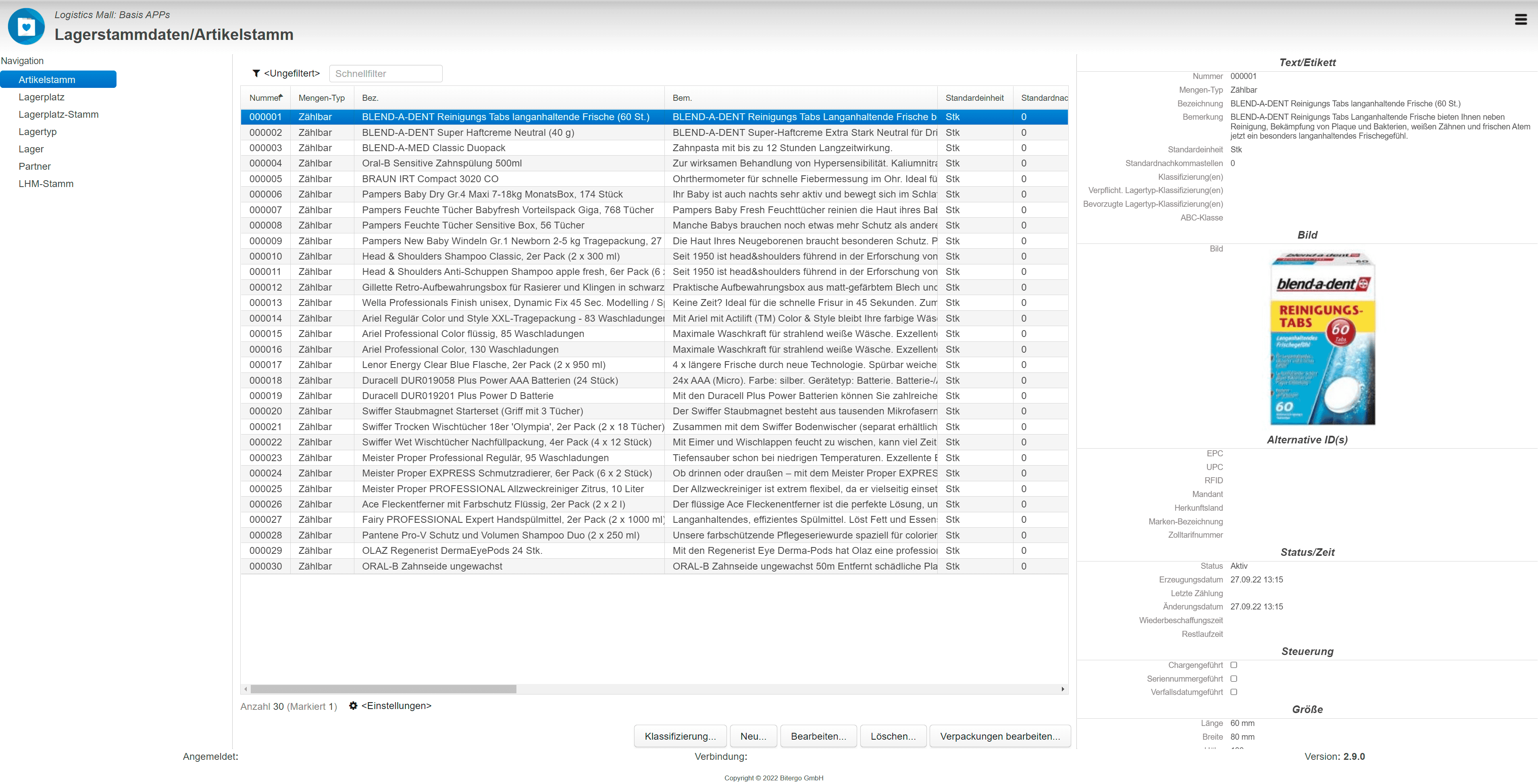Screen dimensions: 1538x784
Task: Sort by Bem. column header
Action: (x=801, y=98)
